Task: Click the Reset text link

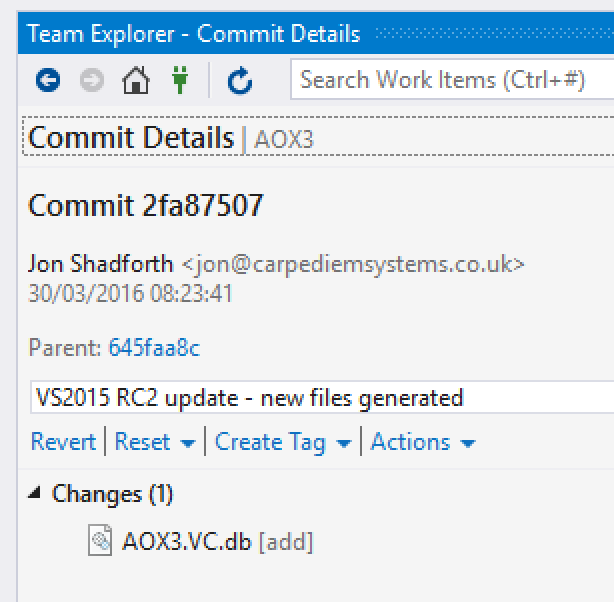Action: 142,442
